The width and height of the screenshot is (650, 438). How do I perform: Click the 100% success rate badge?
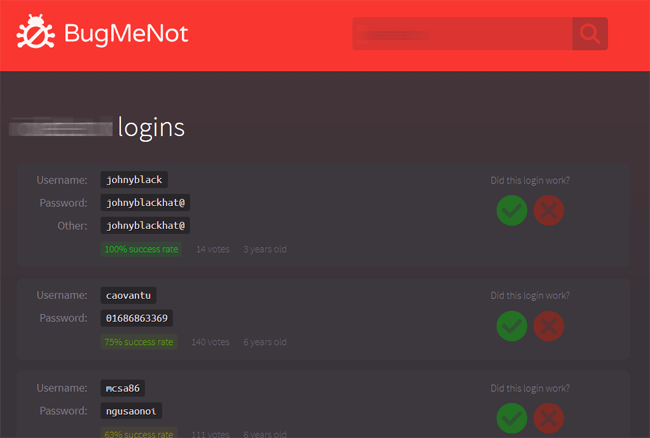point(141,249)
